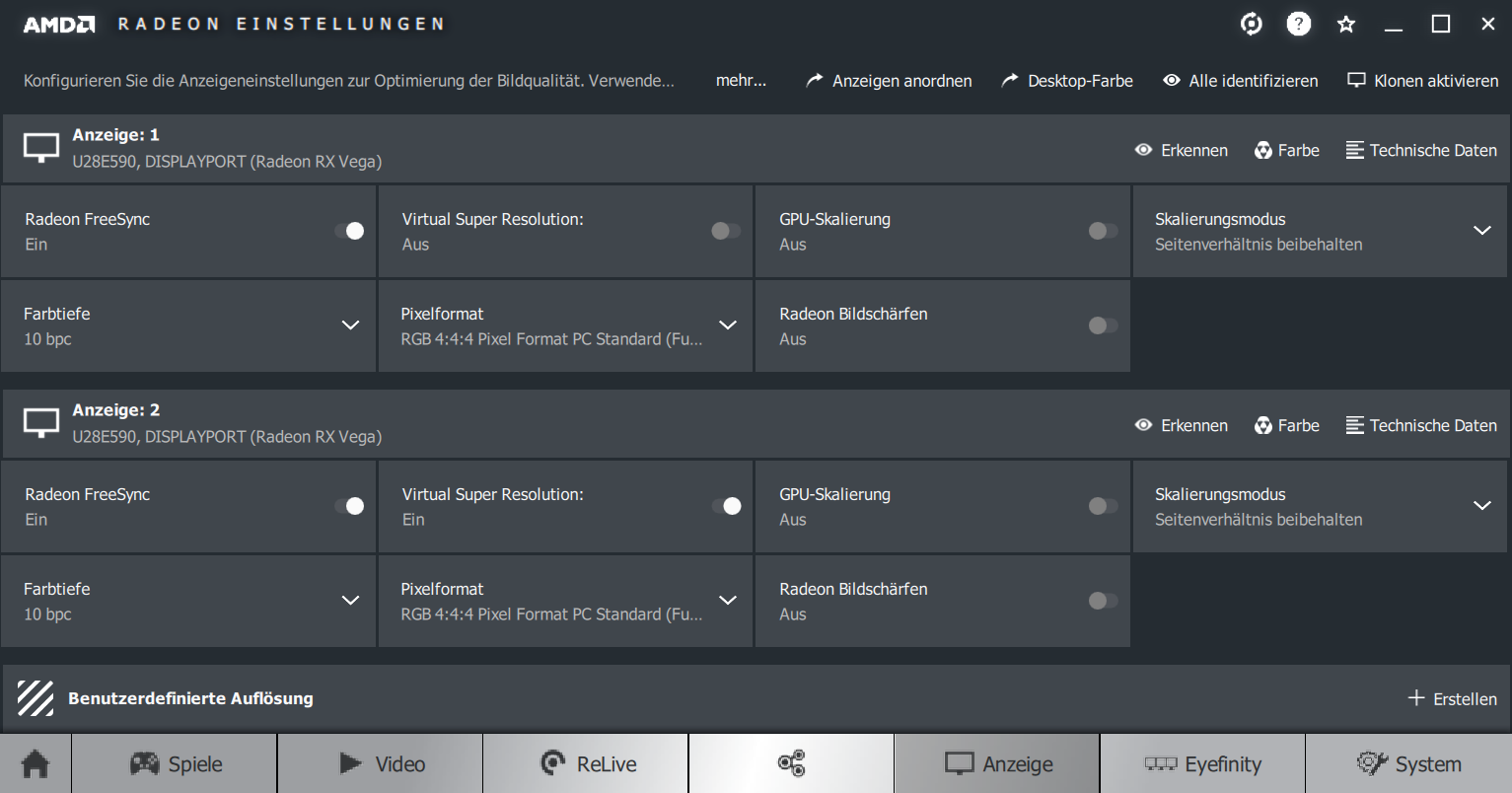Click the Alle identifizieren eye icon
The height and width of the screenshot is (793, 1512).
coord(1172,81)
